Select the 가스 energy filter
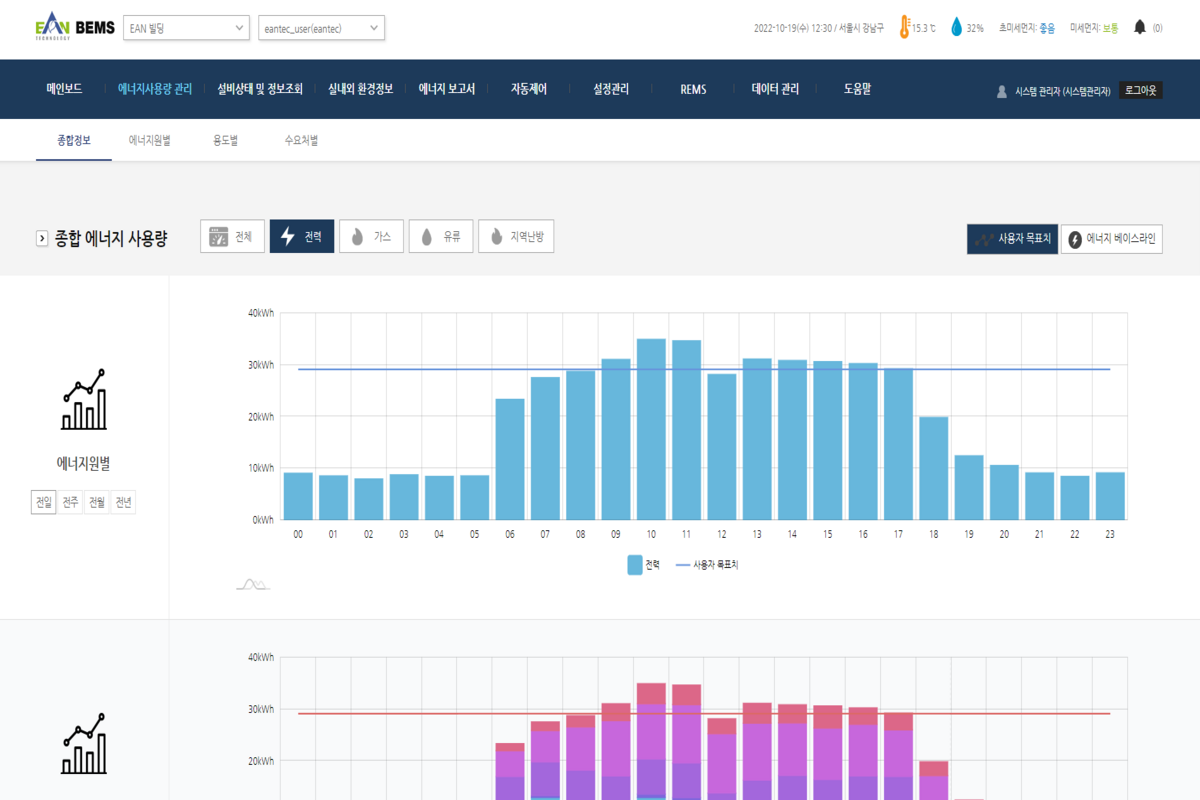 click(x=371, y=237)
